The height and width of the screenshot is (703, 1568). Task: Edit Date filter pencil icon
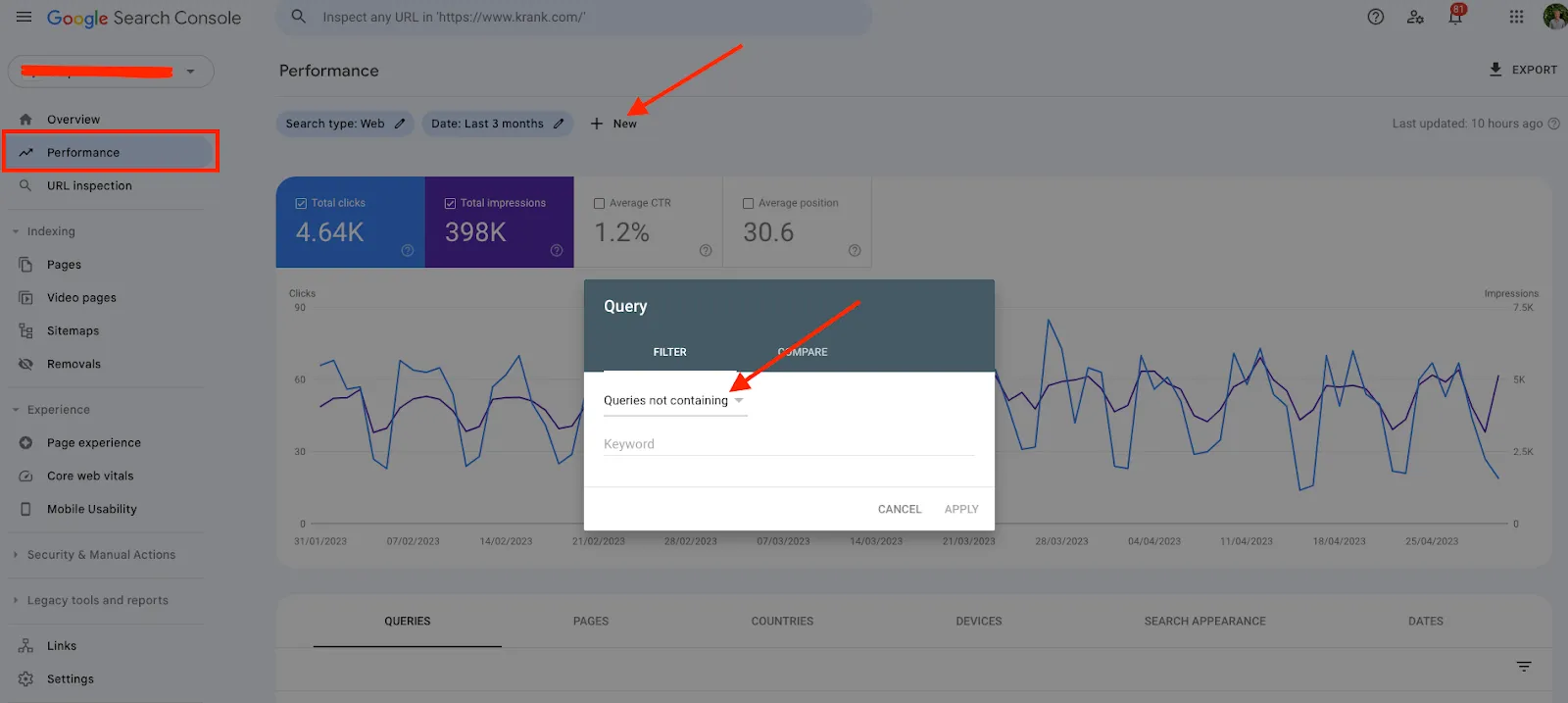click(559, 124)
